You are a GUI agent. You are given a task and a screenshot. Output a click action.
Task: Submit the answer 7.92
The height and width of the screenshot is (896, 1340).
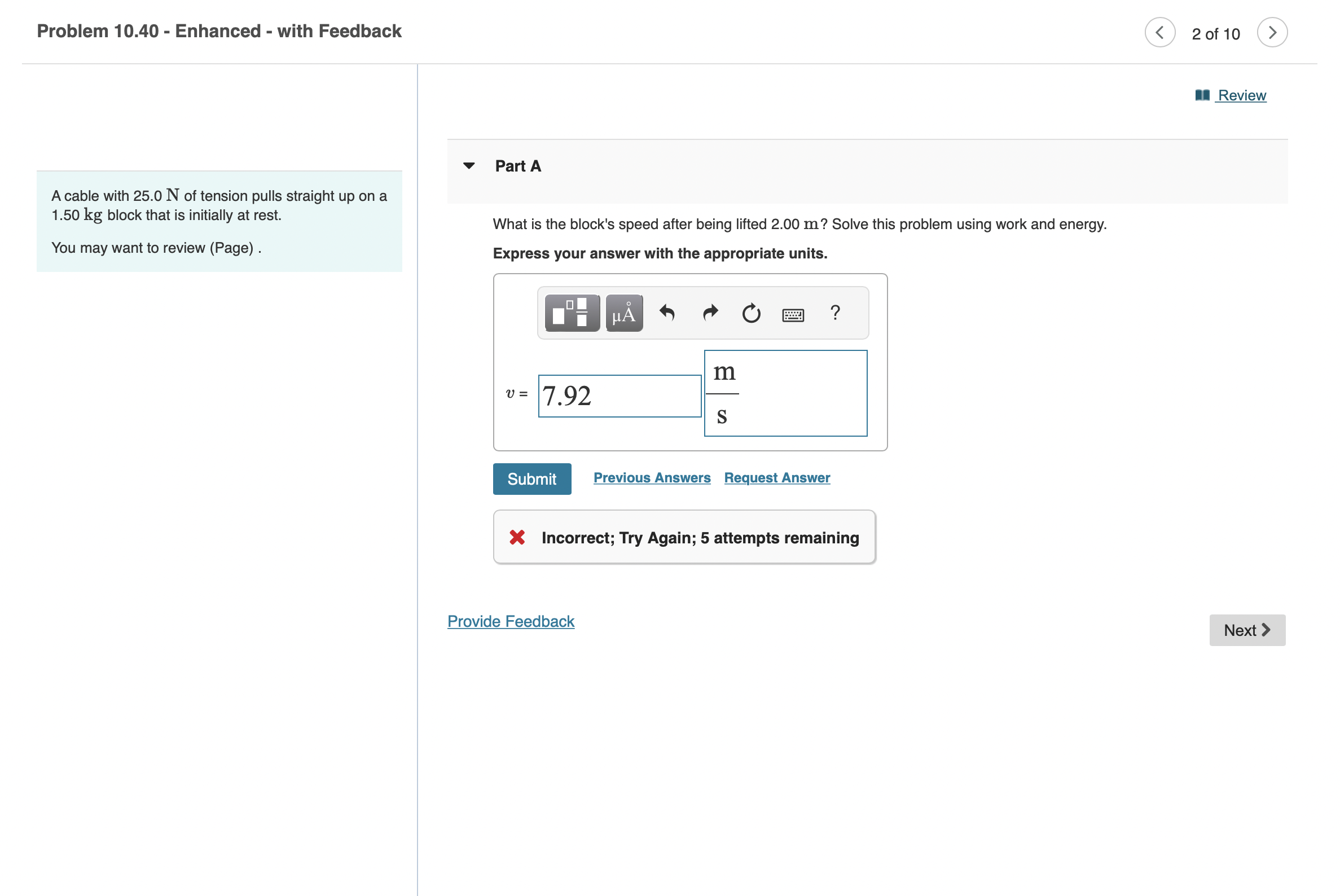click(x=531, y=479)
